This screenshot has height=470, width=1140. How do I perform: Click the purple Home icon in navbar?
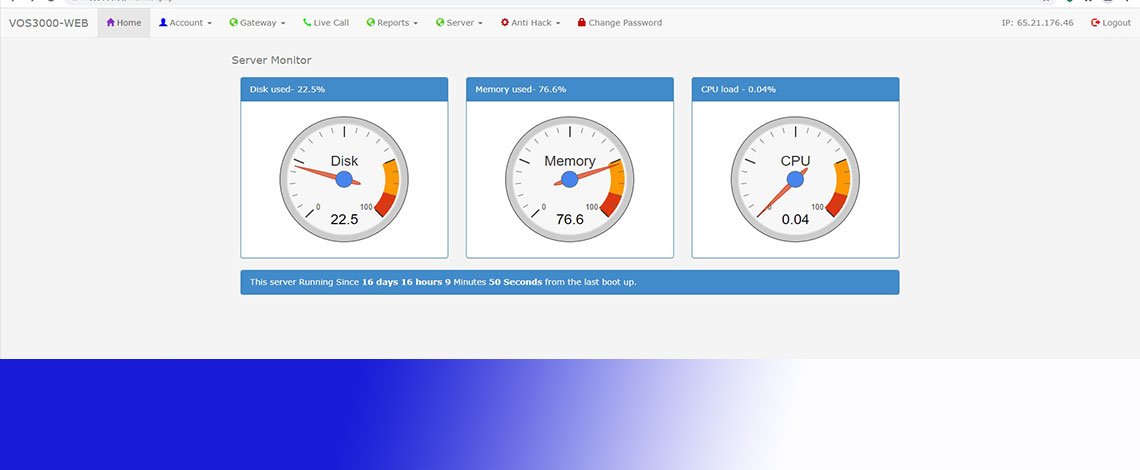click(x=111, y=23)
